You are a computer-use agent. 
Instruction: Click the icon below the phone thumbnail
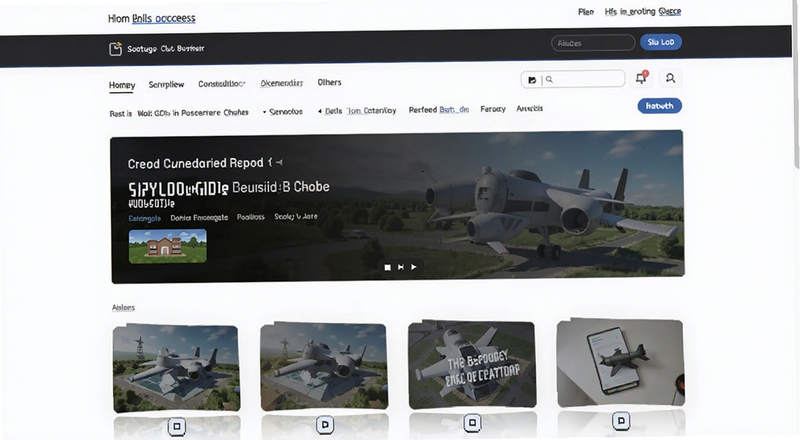(x=621, y=421)
